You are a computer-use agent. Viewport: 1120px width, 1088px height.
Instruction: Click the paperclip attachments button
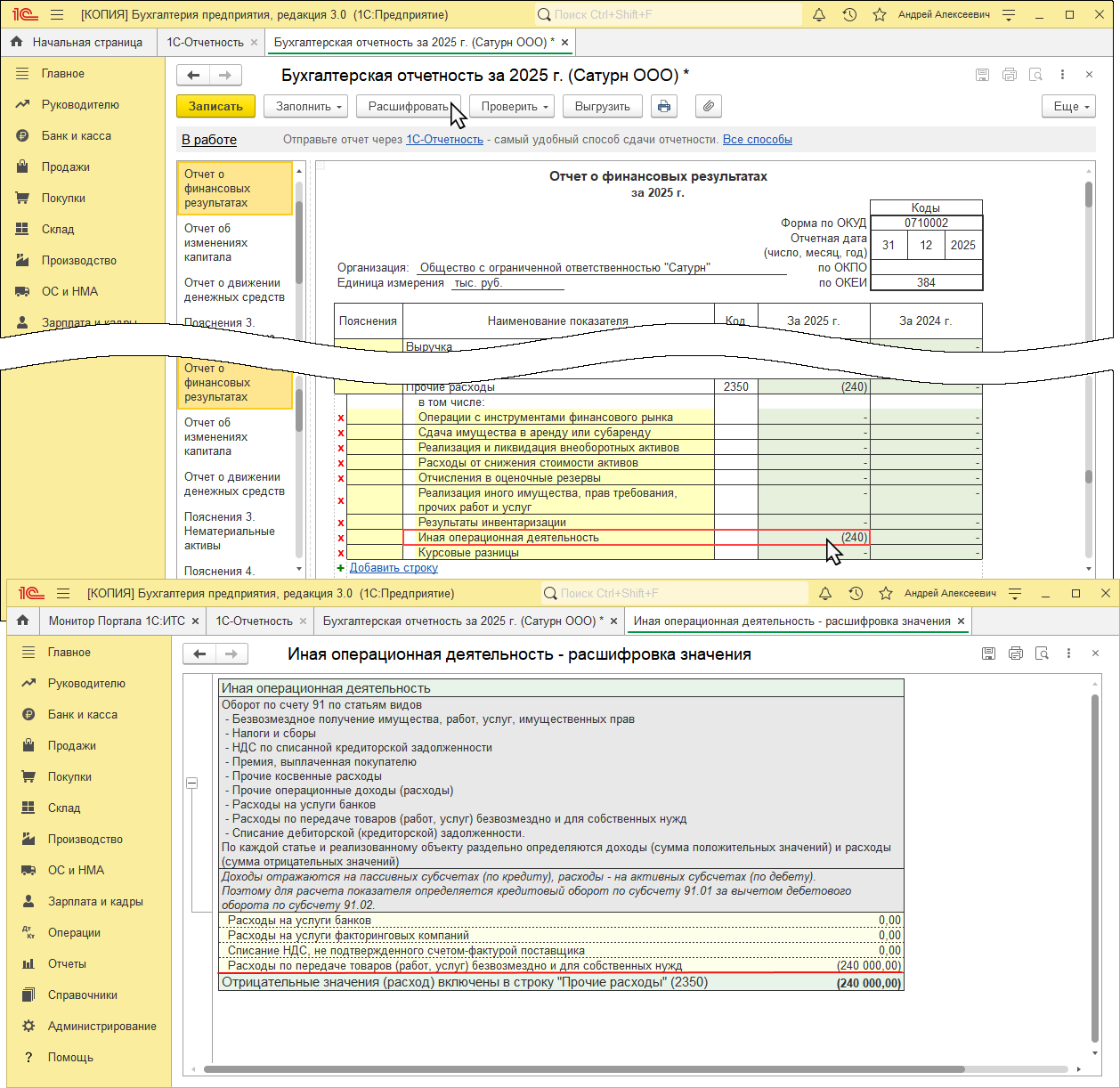[709, 106]
